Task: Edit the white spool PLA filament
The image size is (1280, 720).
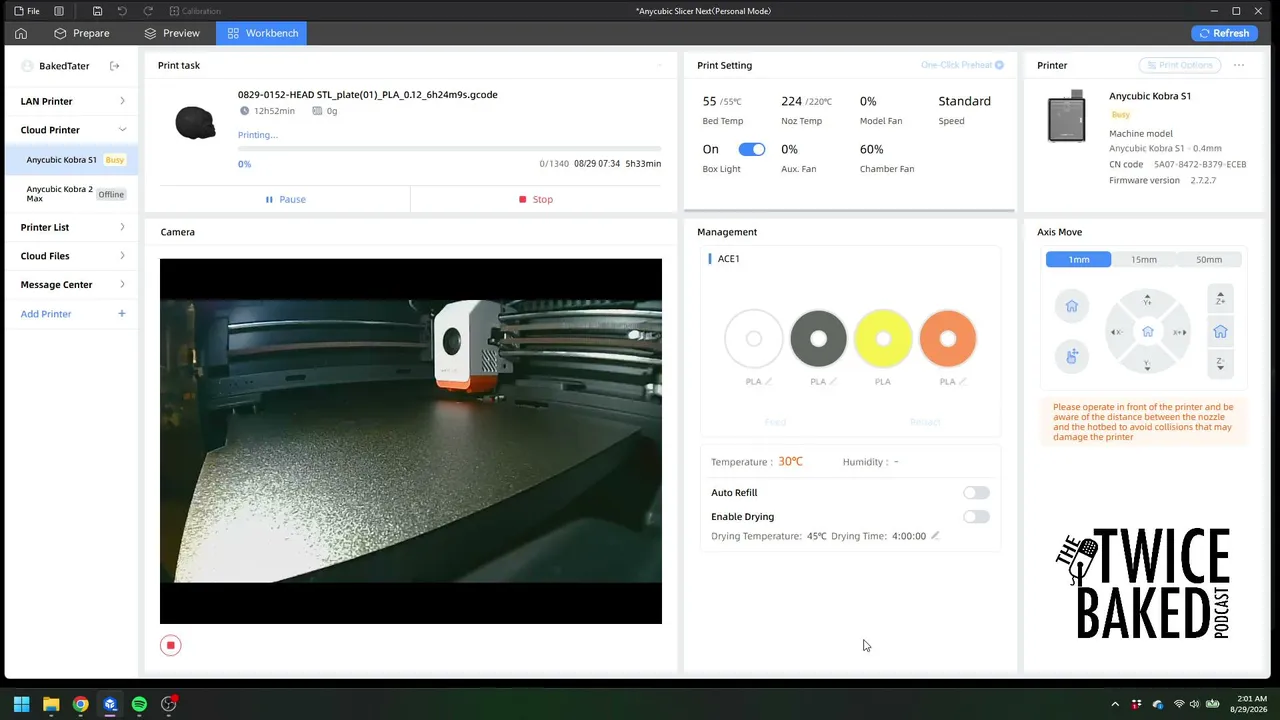Action: (x=768, y=382)
